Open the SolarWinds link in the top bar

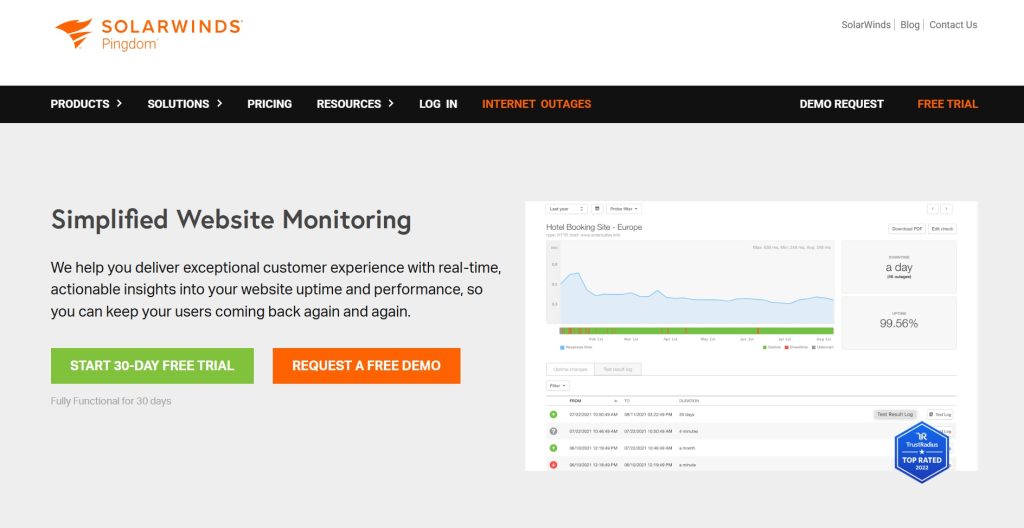tap(865, 25)
